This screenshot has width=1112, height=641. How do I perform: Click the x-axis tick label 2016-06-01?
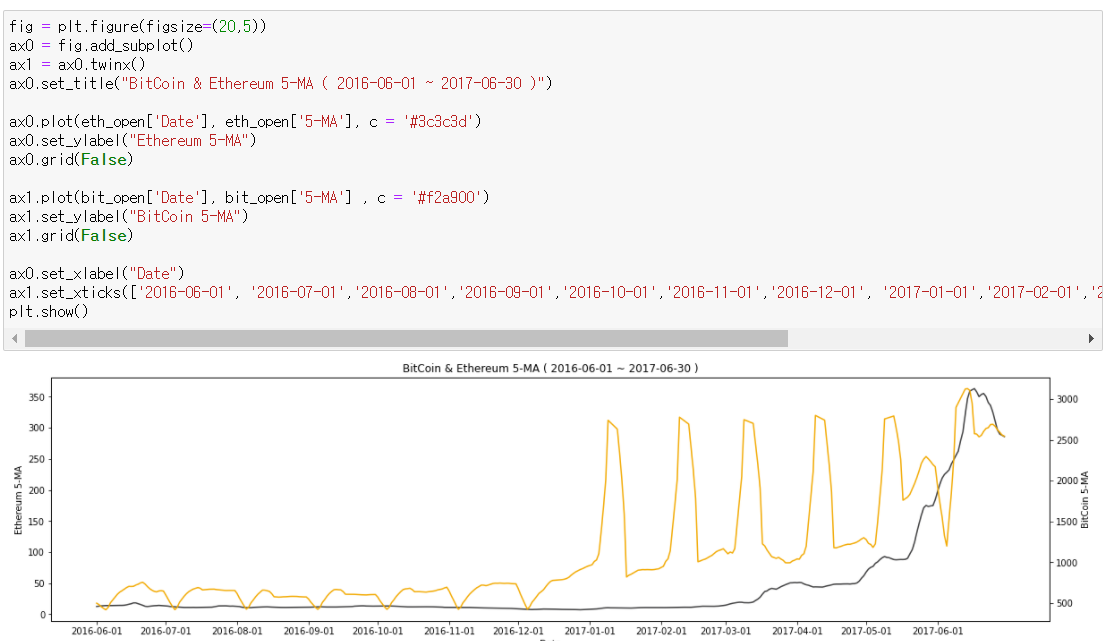[96, 630]
